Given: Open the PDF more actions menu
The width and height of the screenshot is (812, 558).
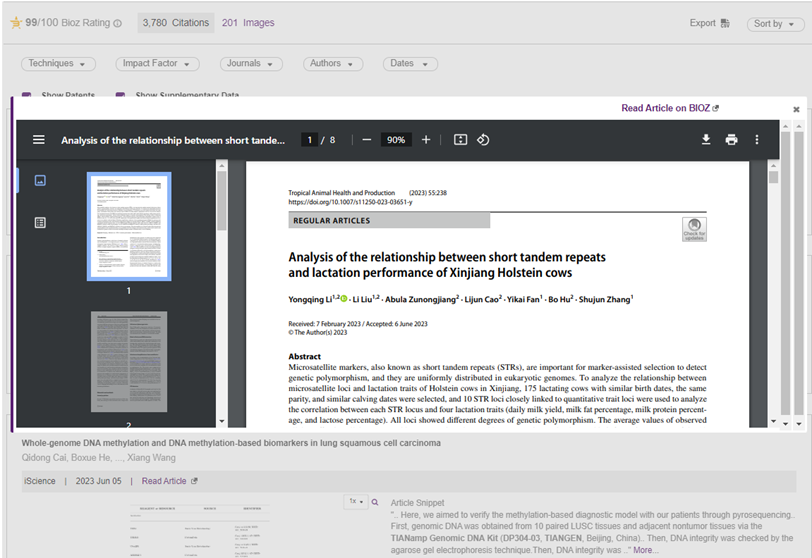Looking at the screenshot, I should pyautogui.click(x=757, y=140).
